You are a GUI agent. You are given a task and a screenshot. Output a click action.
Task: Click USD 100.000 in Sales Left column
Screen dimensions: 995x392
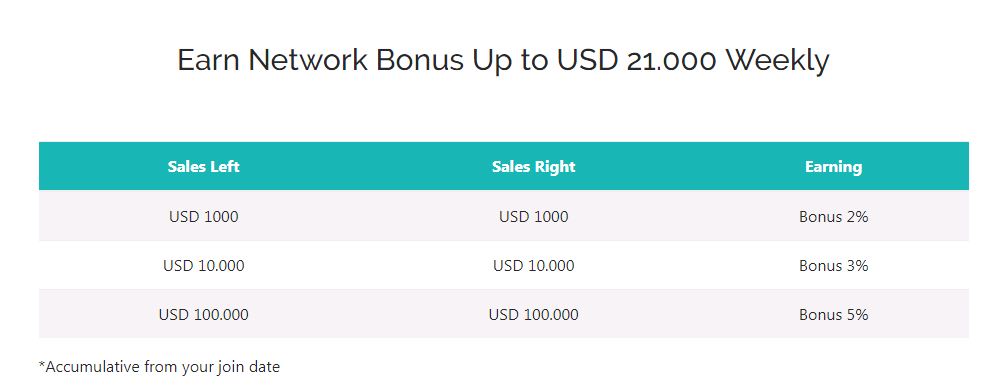204,314
